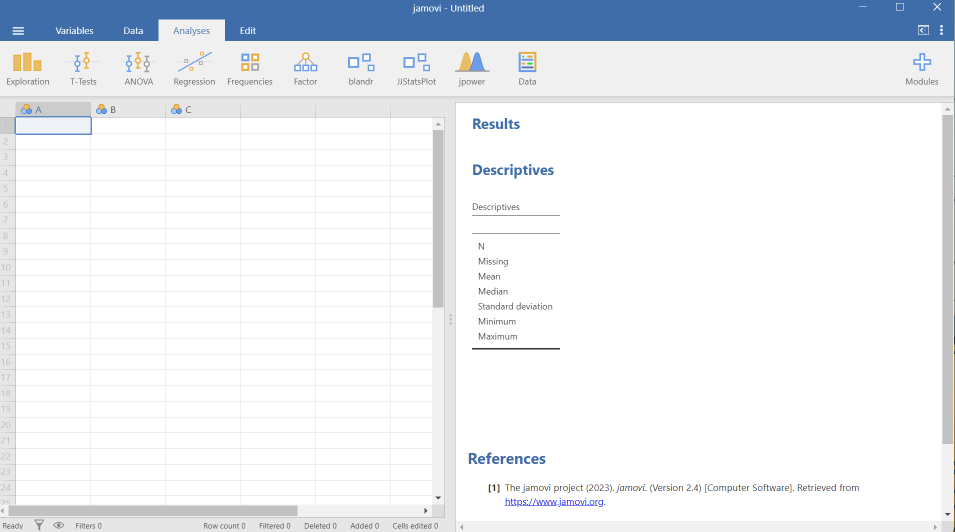Open the jamovi.org hyperlink in References
The width and height of the screenshot is (955, 532).
[x=554, y=502]
